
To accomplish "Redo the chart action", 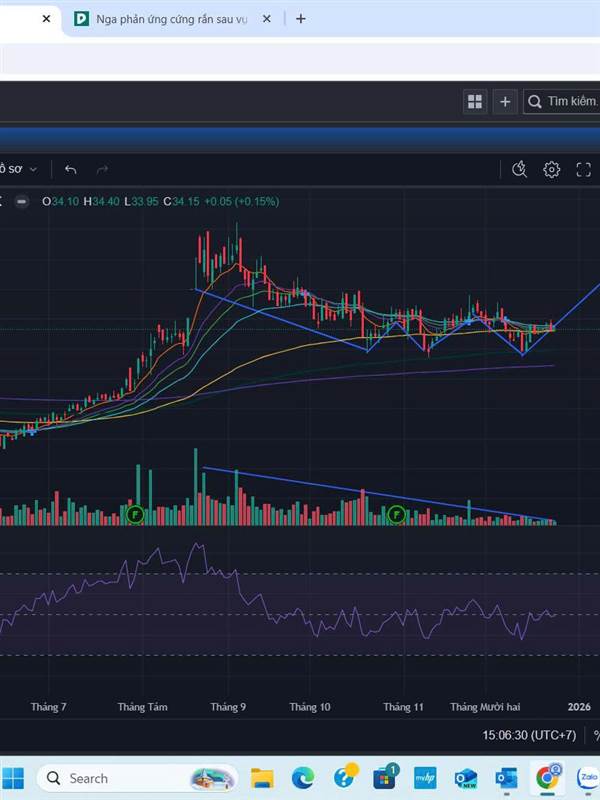I will [x=102, y=170].
